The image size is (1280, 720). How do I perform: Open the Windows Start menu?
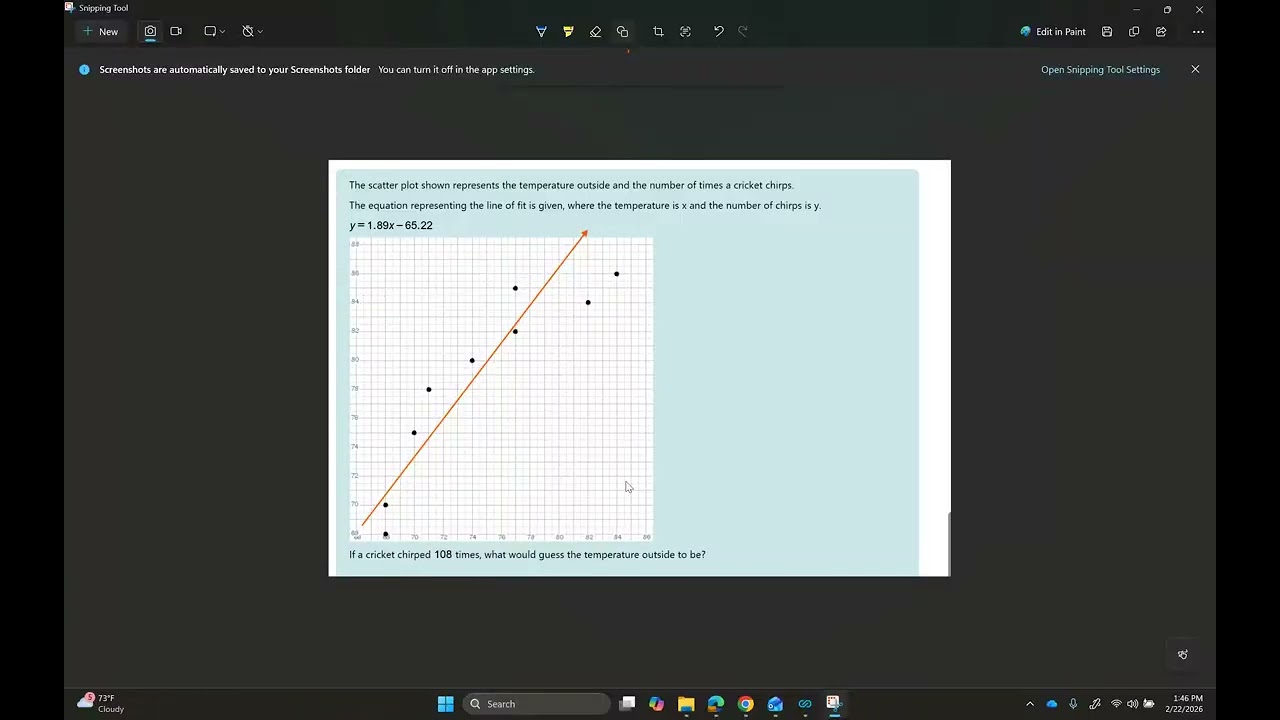coord(446,704)
